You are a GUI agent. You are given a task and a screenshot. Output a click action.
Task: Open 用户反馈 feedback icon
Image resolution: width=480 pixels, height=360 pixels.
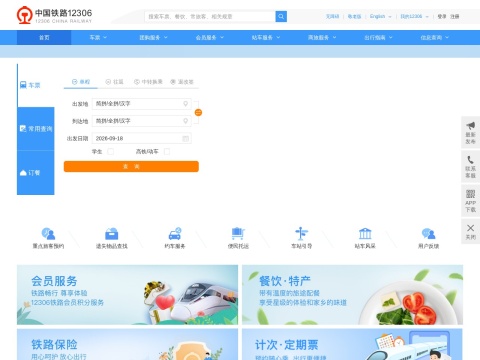[428, 234]
